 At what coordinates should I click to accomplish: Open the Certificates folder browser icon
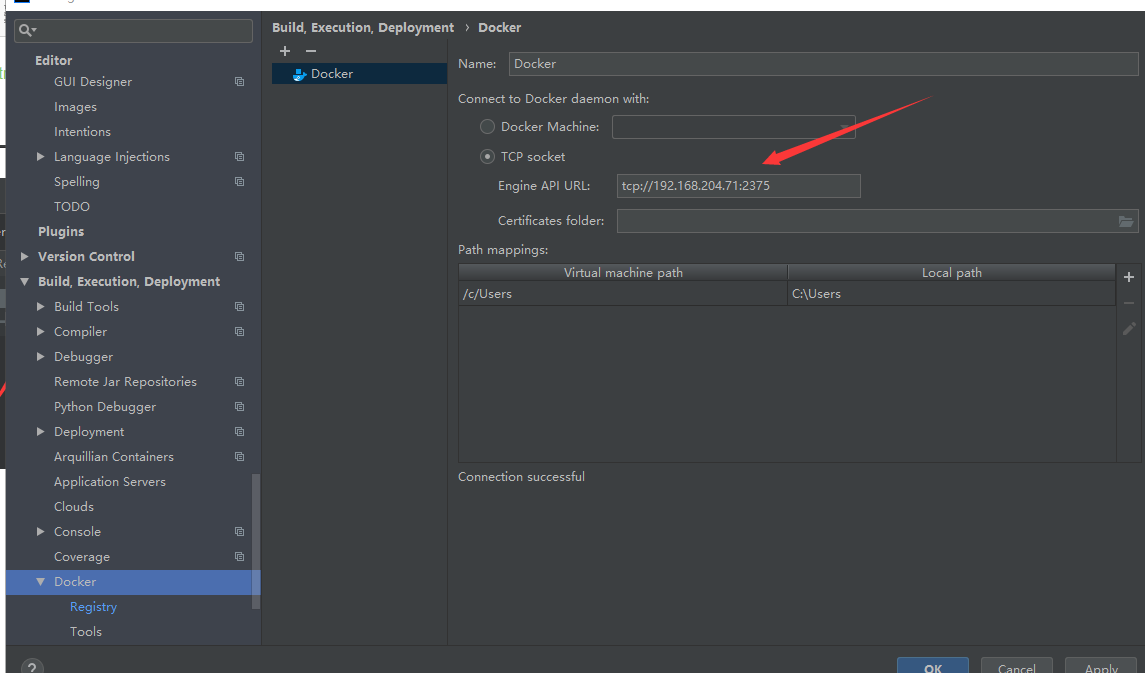(1126, 221)
